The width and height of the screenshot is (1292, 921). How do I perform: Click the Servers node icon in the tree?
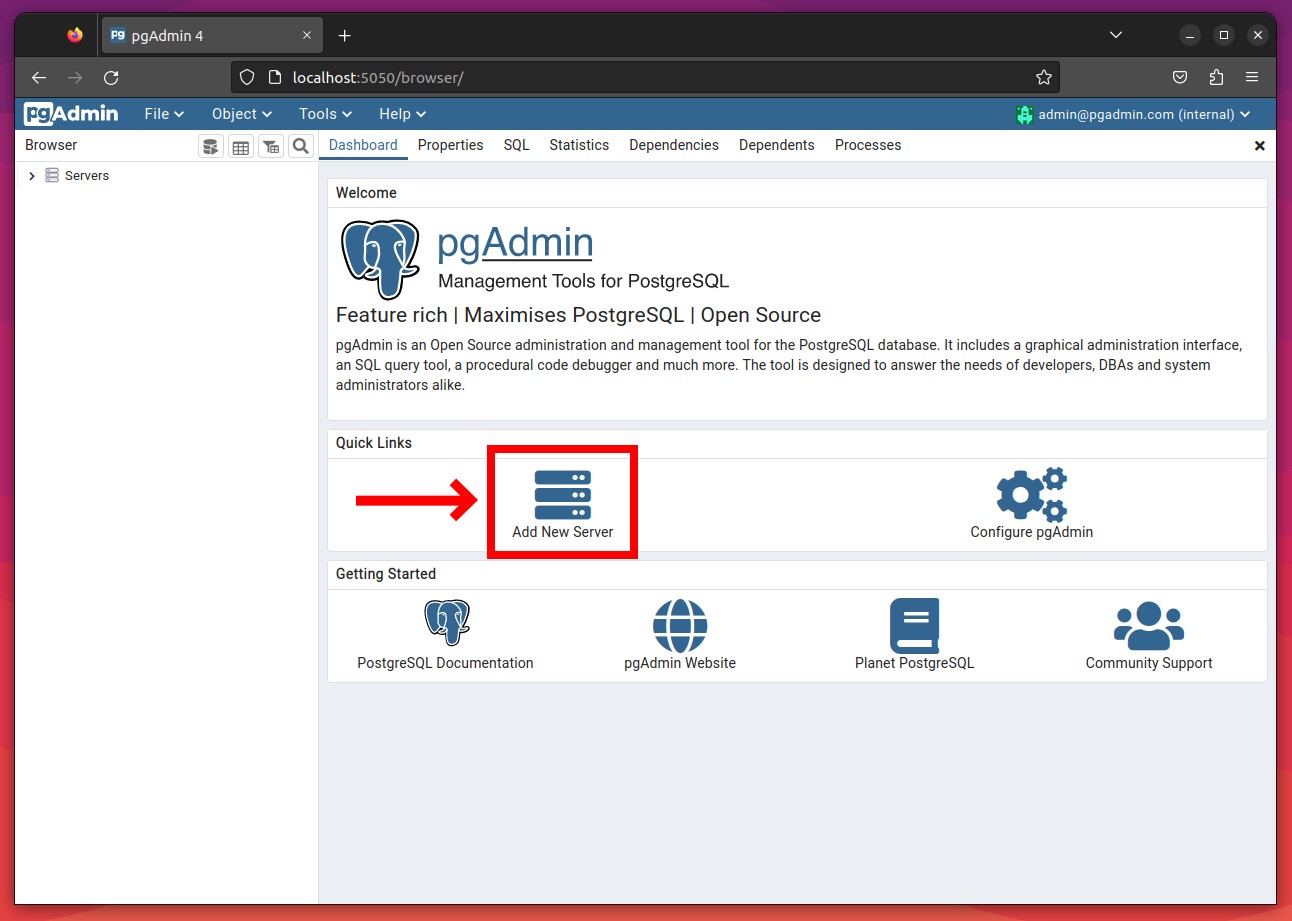tap(52, 175)
